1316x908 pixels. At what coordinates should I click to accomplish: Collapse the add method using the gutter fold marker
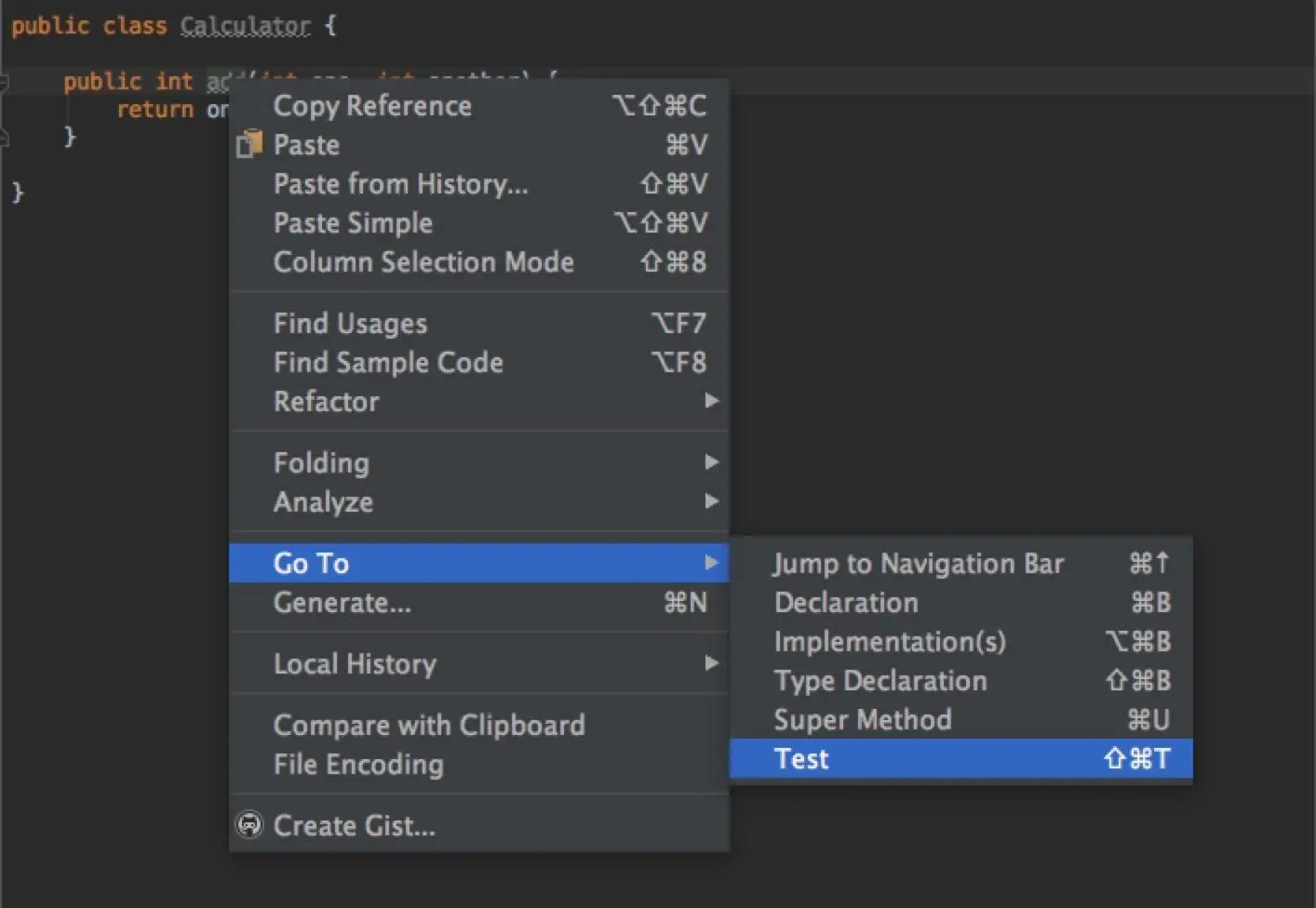[x=5, y=83]
